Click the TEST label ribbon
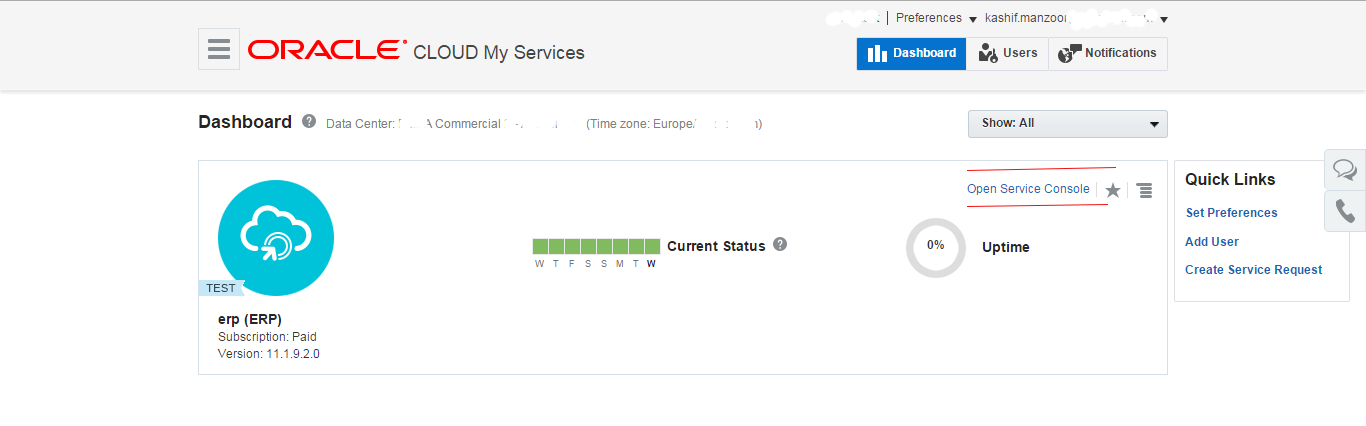1366x426 pixels. click(221, 288)
